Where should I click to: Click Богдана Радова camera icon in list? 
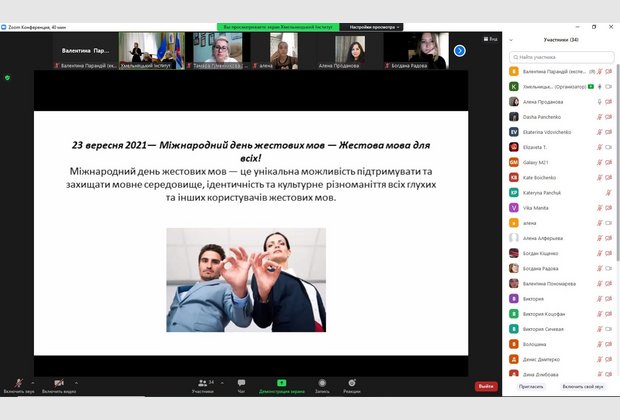609,268
